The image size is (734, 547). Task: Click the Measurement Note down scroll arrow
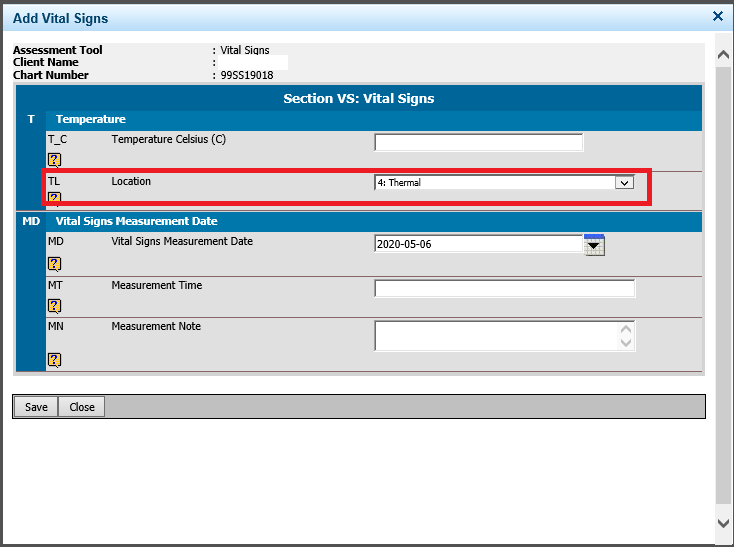click(x=626, y=343)
